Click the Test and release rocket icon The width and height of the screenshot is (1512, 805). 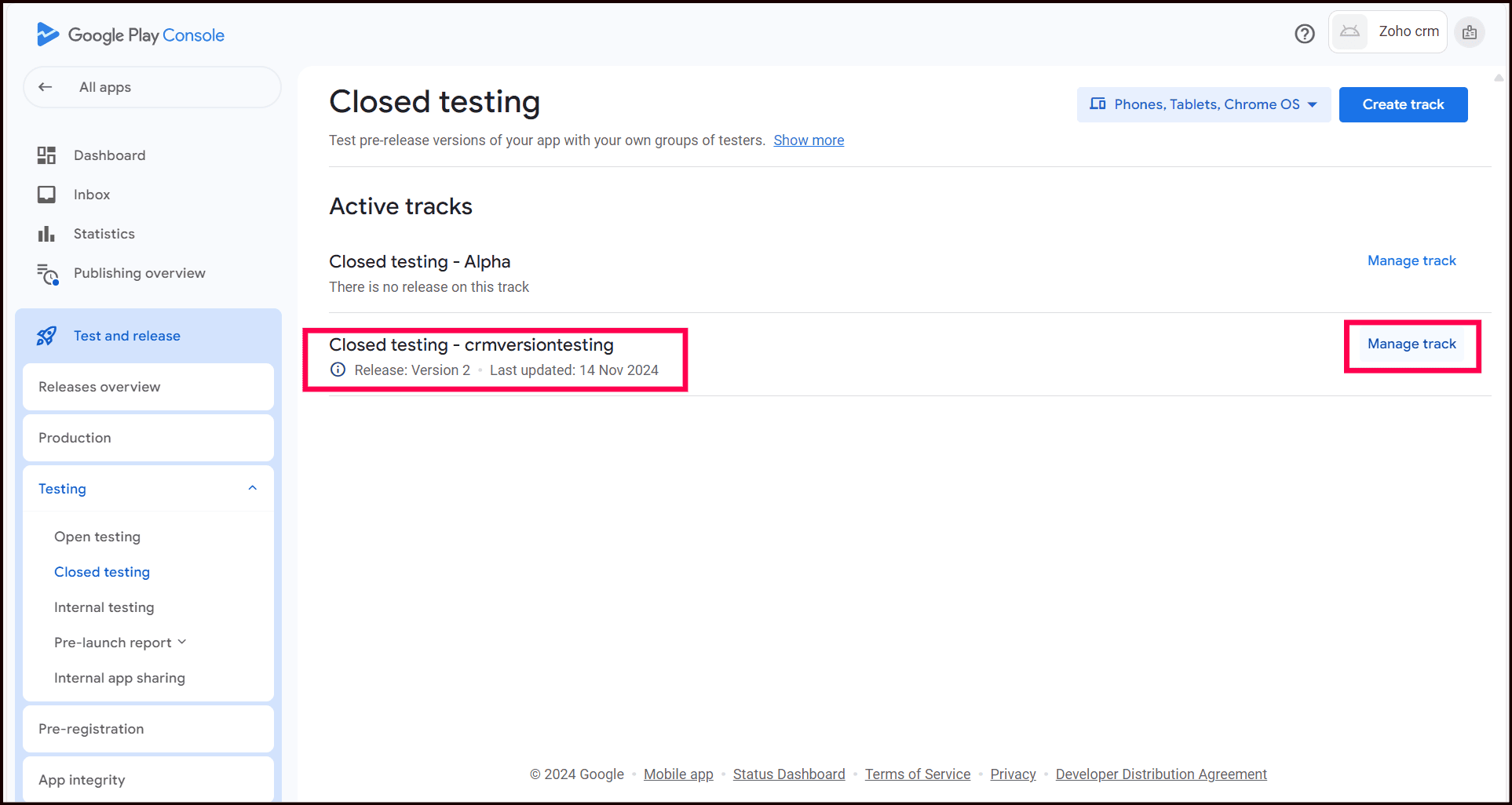46,336
